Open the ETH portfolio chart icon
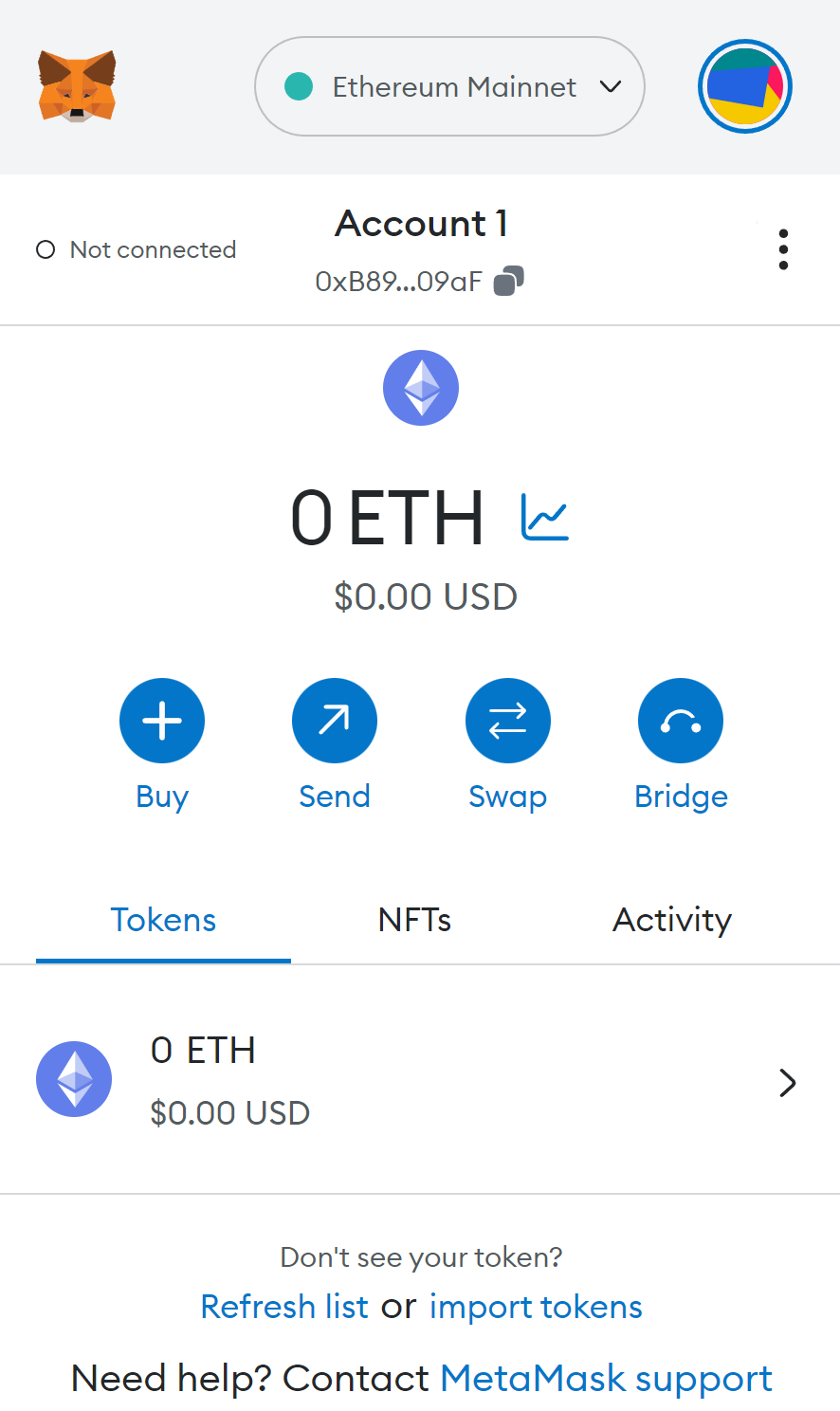840x1411 pixels. (545, 518)
